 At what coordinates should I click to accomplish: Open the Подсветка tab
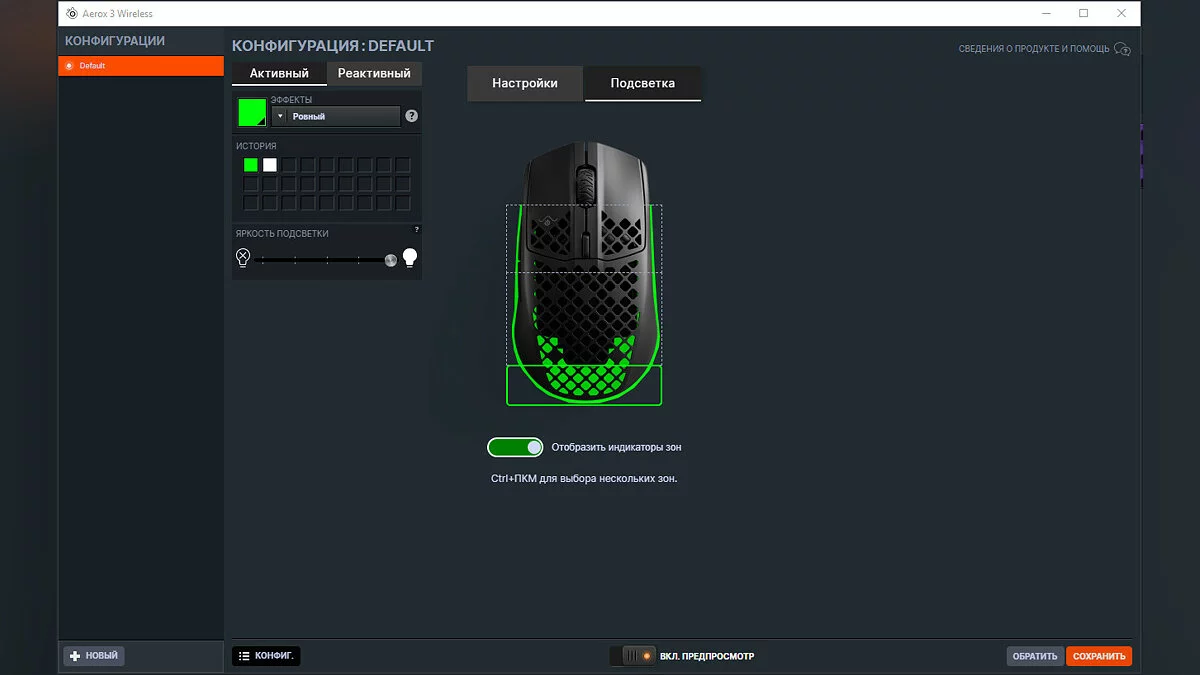pos(642,83)
